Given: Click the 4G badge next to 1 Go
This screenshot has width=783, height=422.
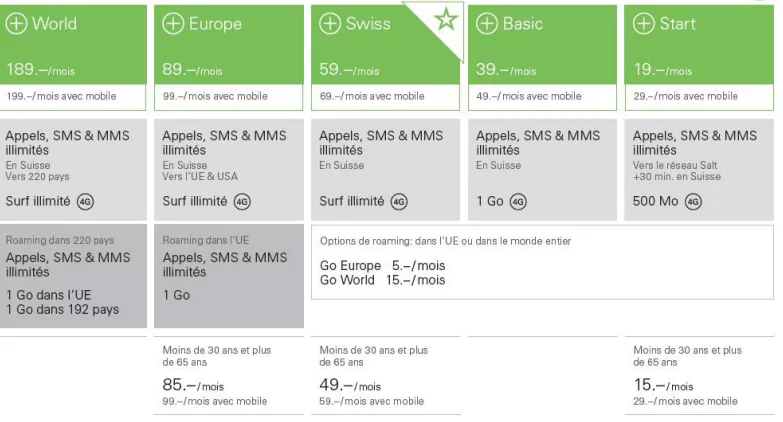Looking at the screenshot, I should [x=518, y=201].
